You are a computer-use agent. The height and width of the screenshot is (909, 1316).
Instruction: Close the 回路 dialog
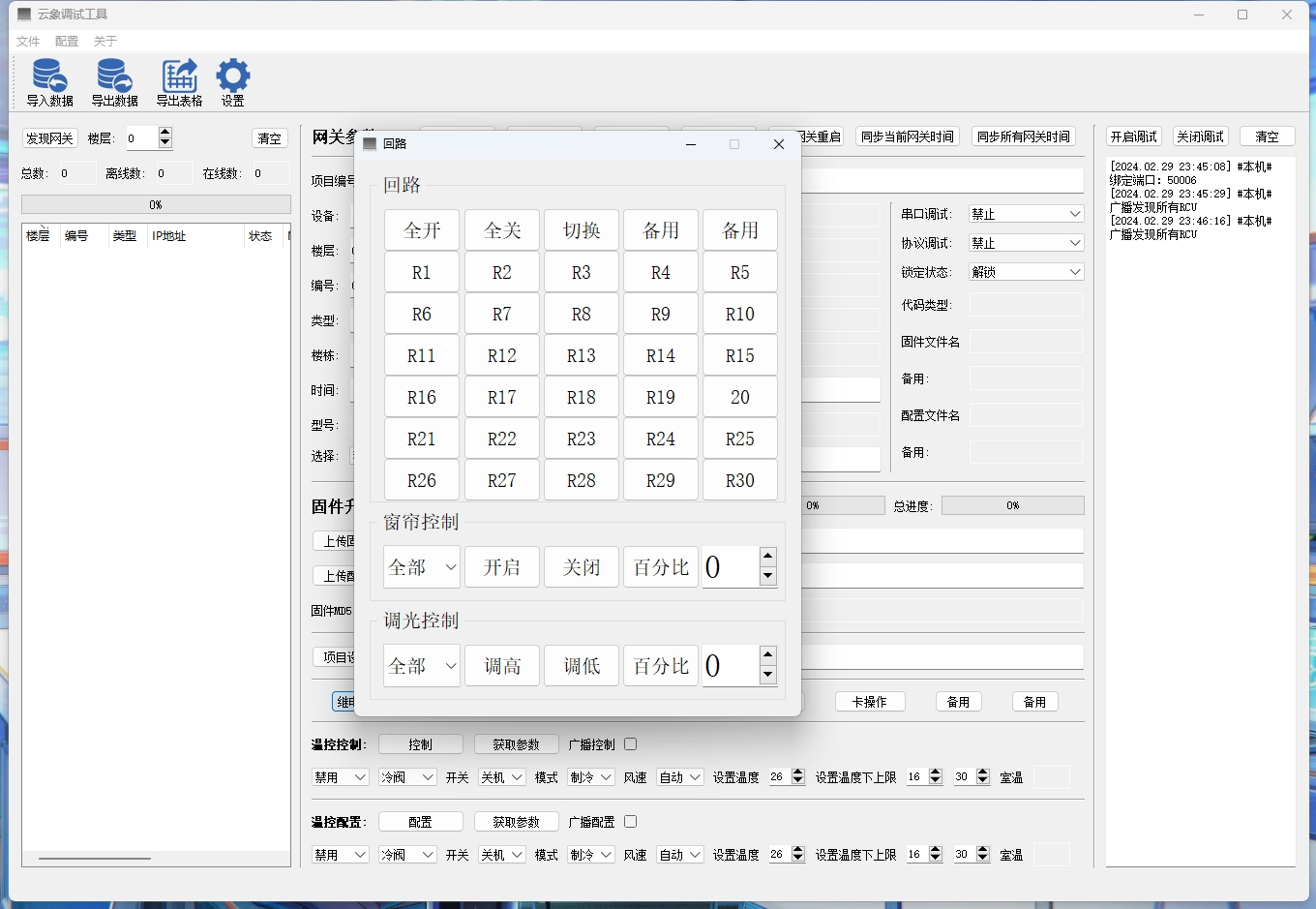pos(779,144)
